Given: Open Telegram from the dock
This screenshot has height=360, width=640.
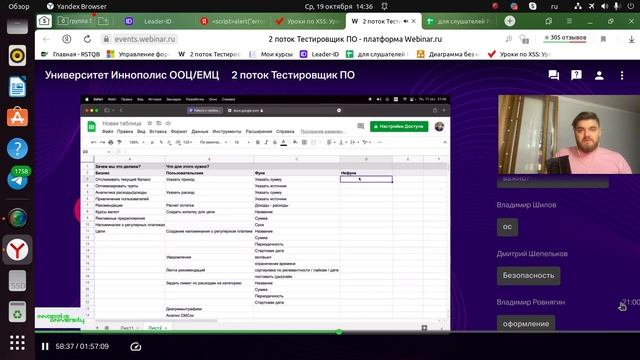Looking at the screenshot, I should point(17,179).
